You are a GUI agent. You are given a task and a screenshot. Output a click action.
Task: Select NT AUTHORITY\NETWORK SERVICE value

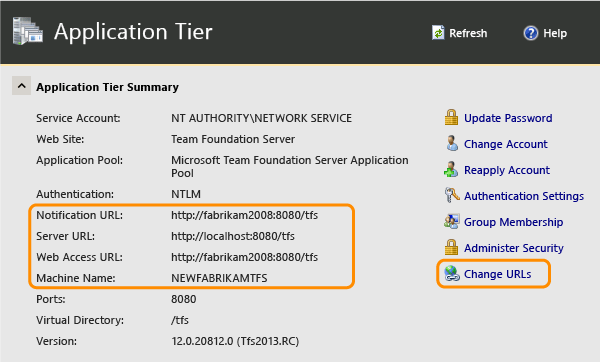pyautogui.click(x=261, y=118)
